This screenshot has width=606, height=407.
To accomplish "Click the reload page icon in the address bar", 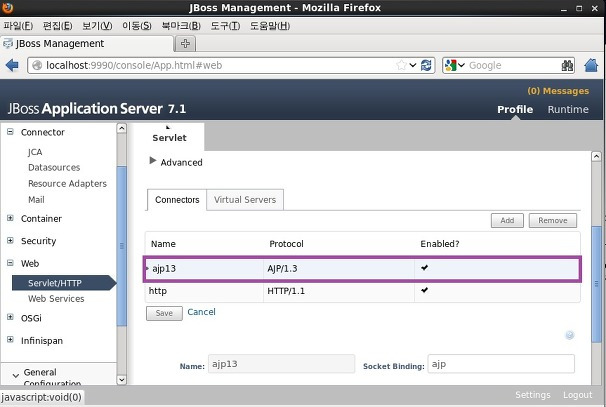I will [x=426, y=65].
